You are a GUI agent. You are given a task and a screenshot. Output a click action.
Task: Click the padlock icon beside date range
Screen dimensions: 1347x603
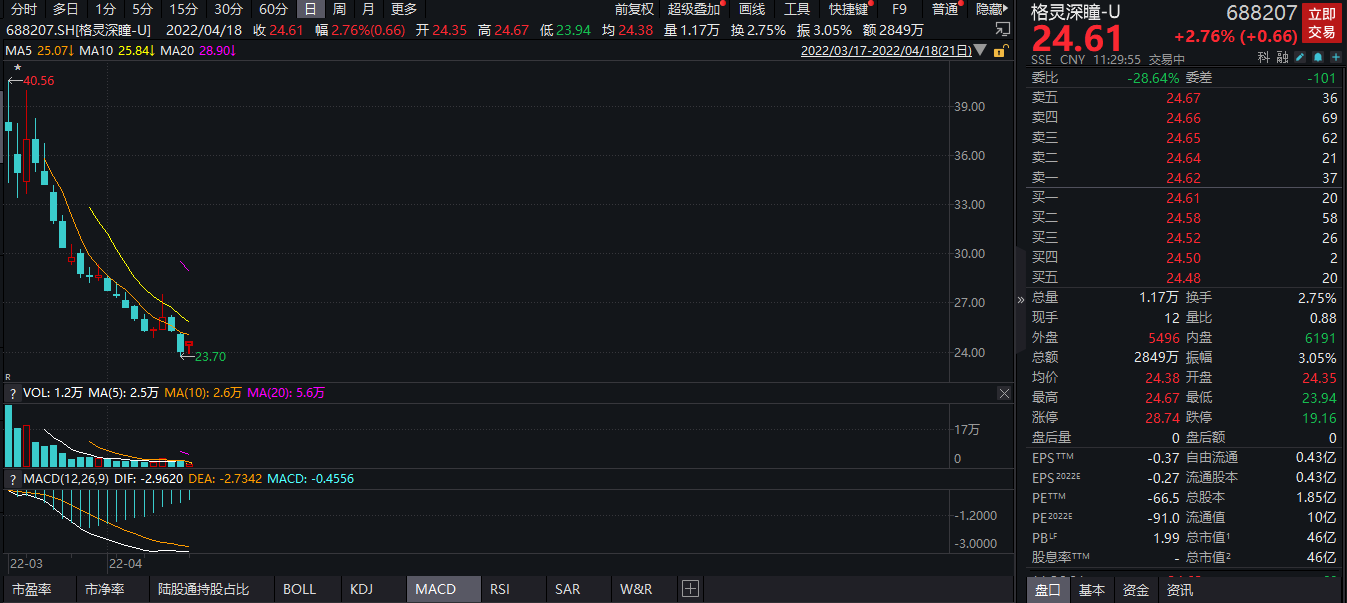(1001, 50)
